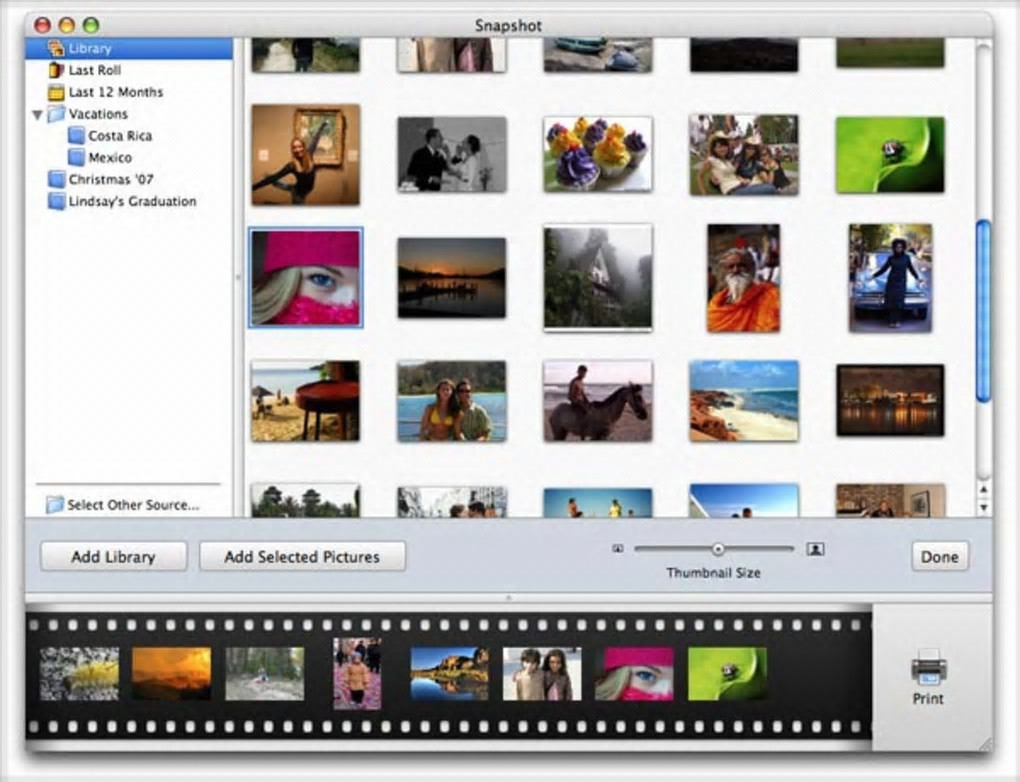Click the Library icon in sidebar

[57, 49]
